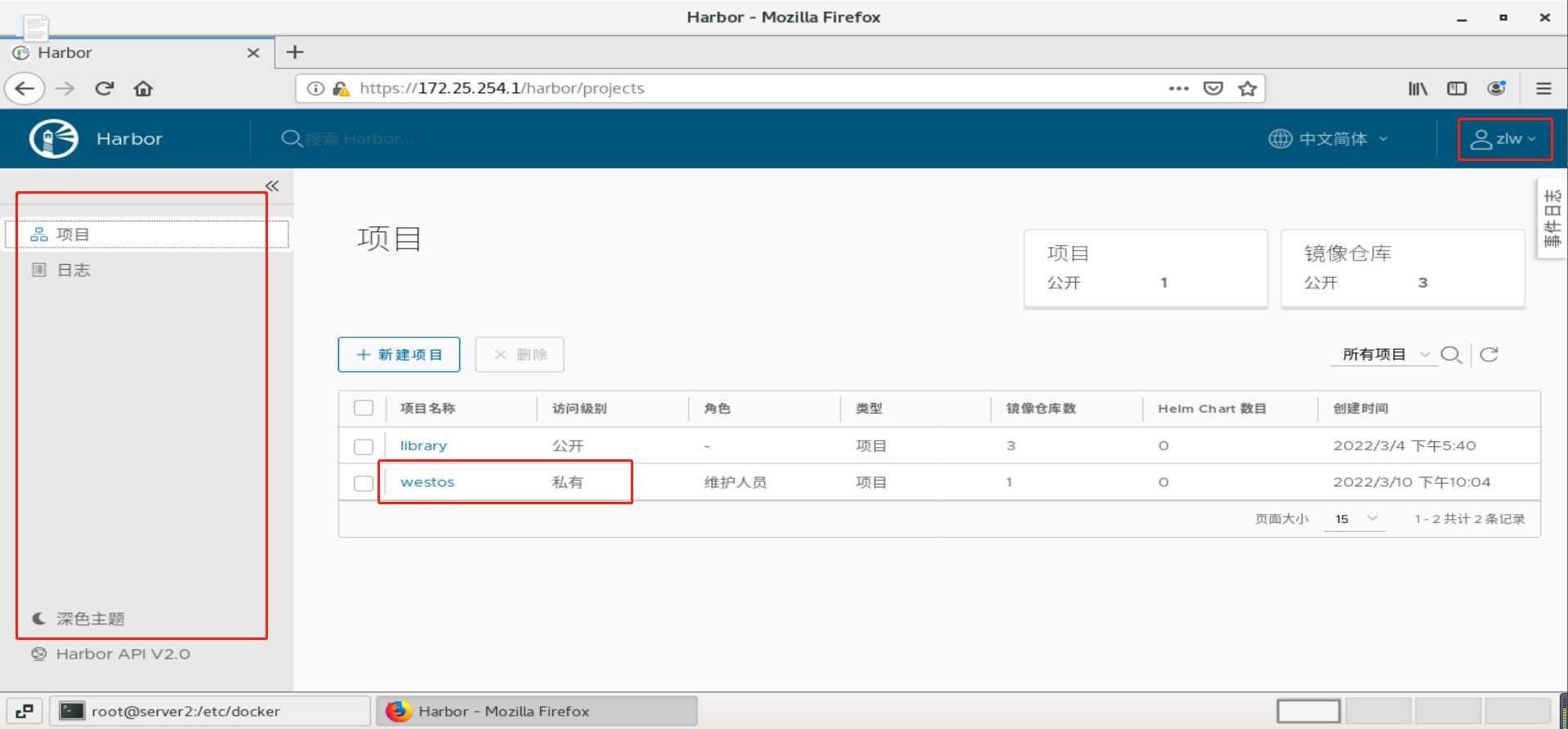Select the Harbor Firefox taskbar entry
1568x729 pixels.
pyautogui.click(x=537, y=711)
